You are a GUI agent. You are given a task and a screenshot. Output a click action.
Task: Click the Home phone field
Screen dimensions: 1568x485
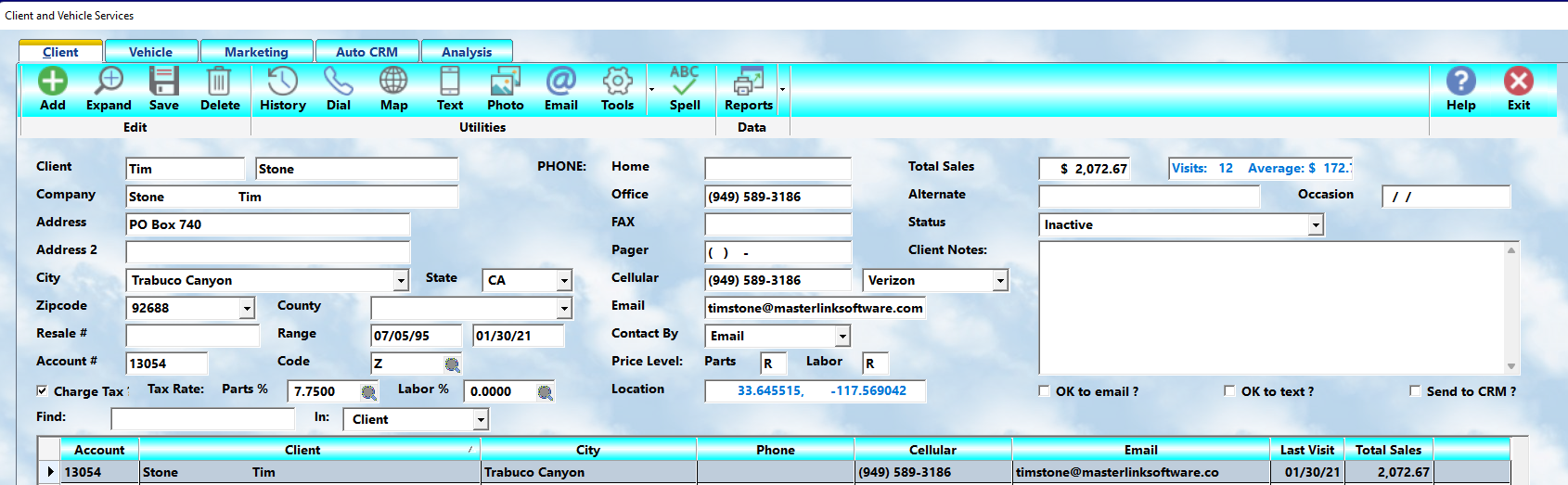coord(778,169)
